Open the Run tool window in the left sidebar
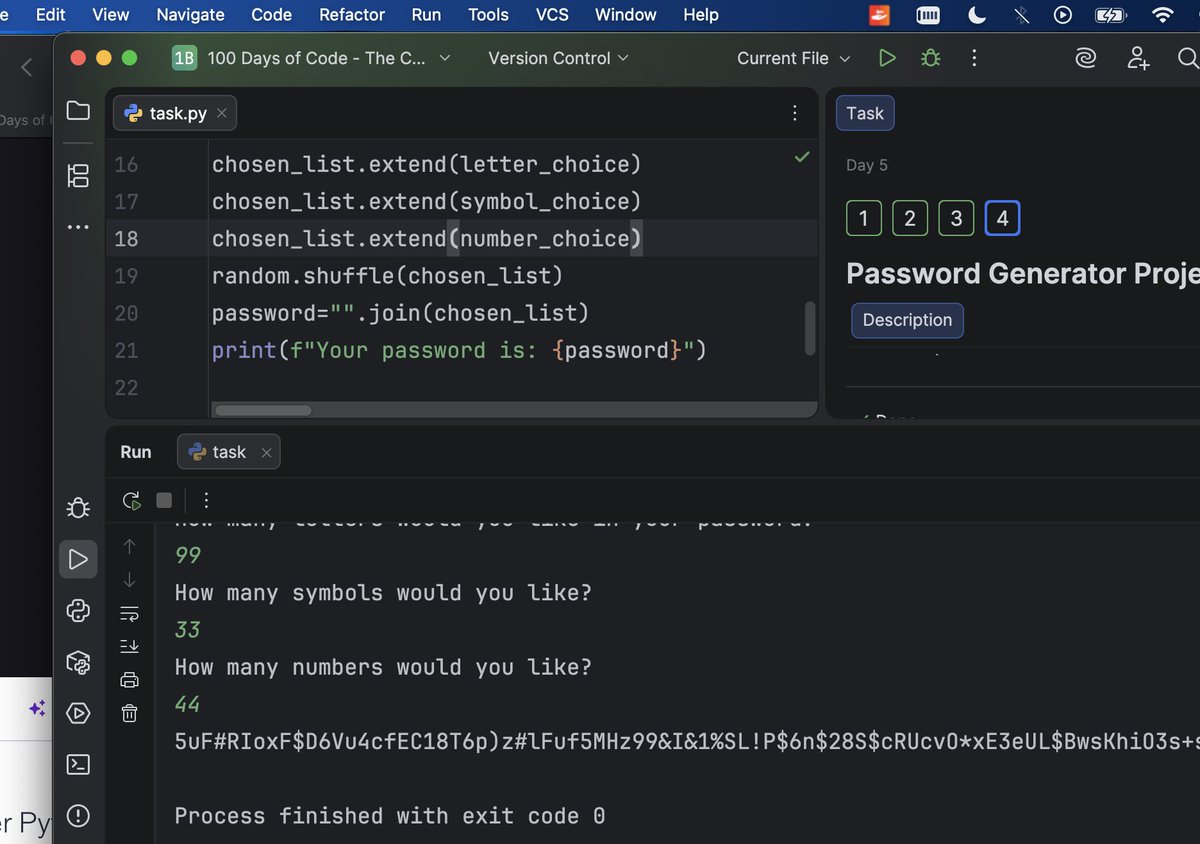Image resolution: width=1200 pixels, height=844 pixels. [78, 559]
